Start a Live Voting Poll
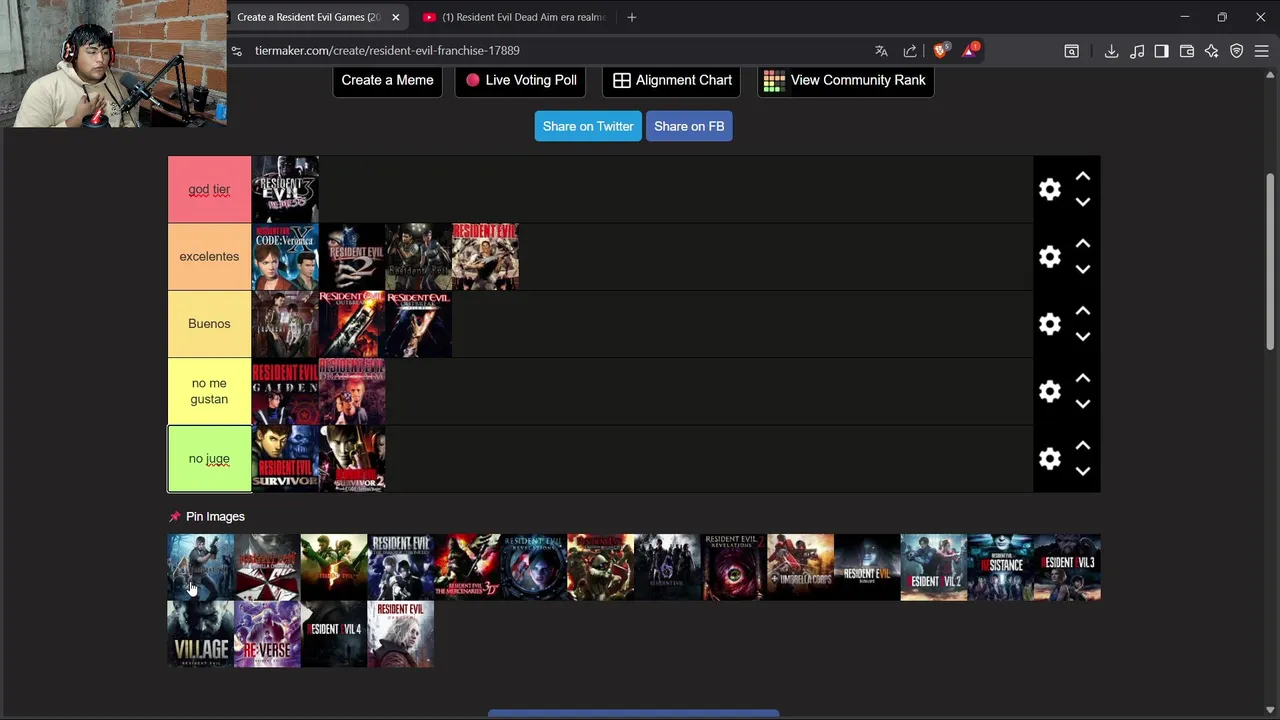1280x720 pixels. click(520, 80)
